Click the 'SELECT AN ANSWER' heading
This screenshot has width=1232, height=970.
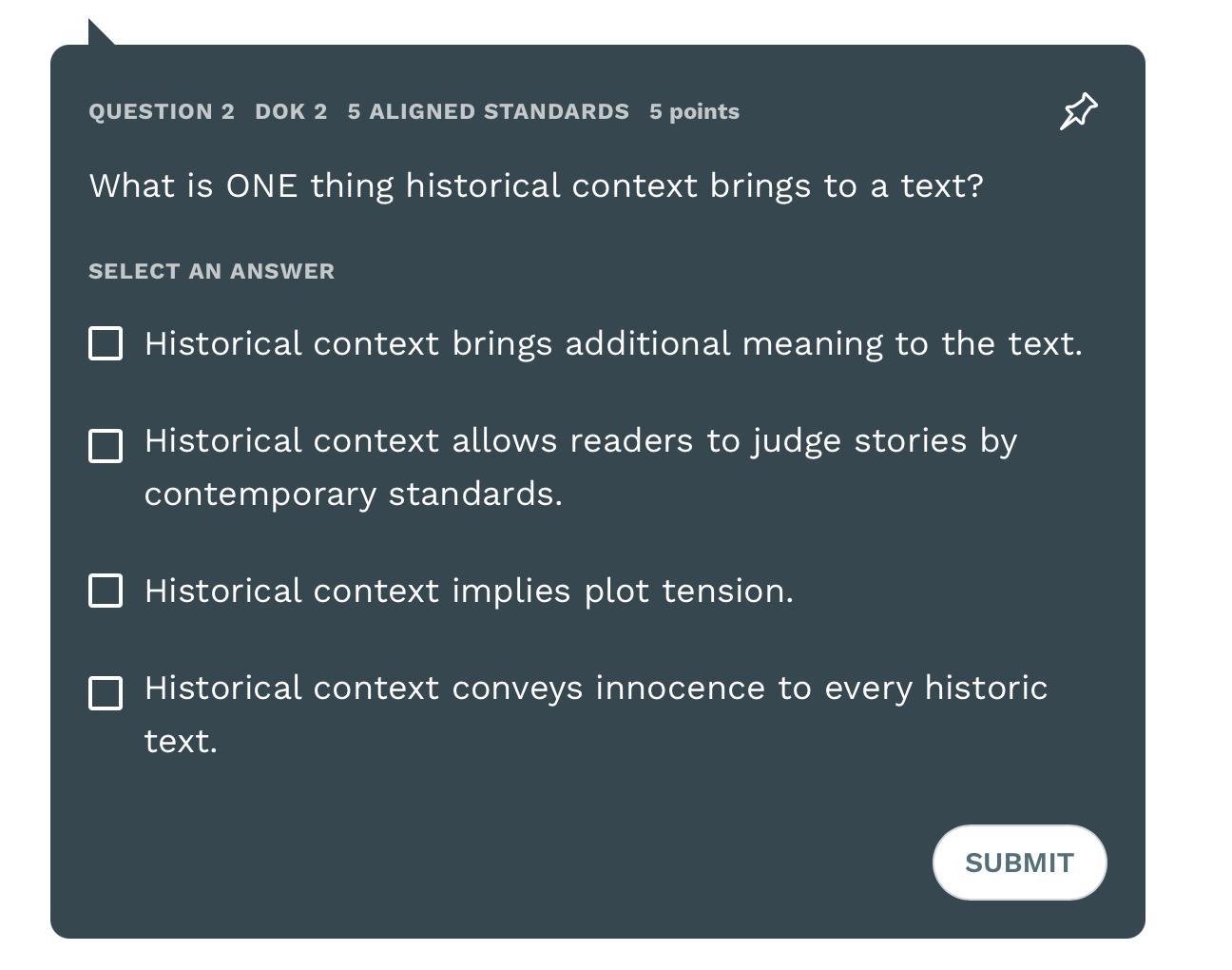click(211, 271)
